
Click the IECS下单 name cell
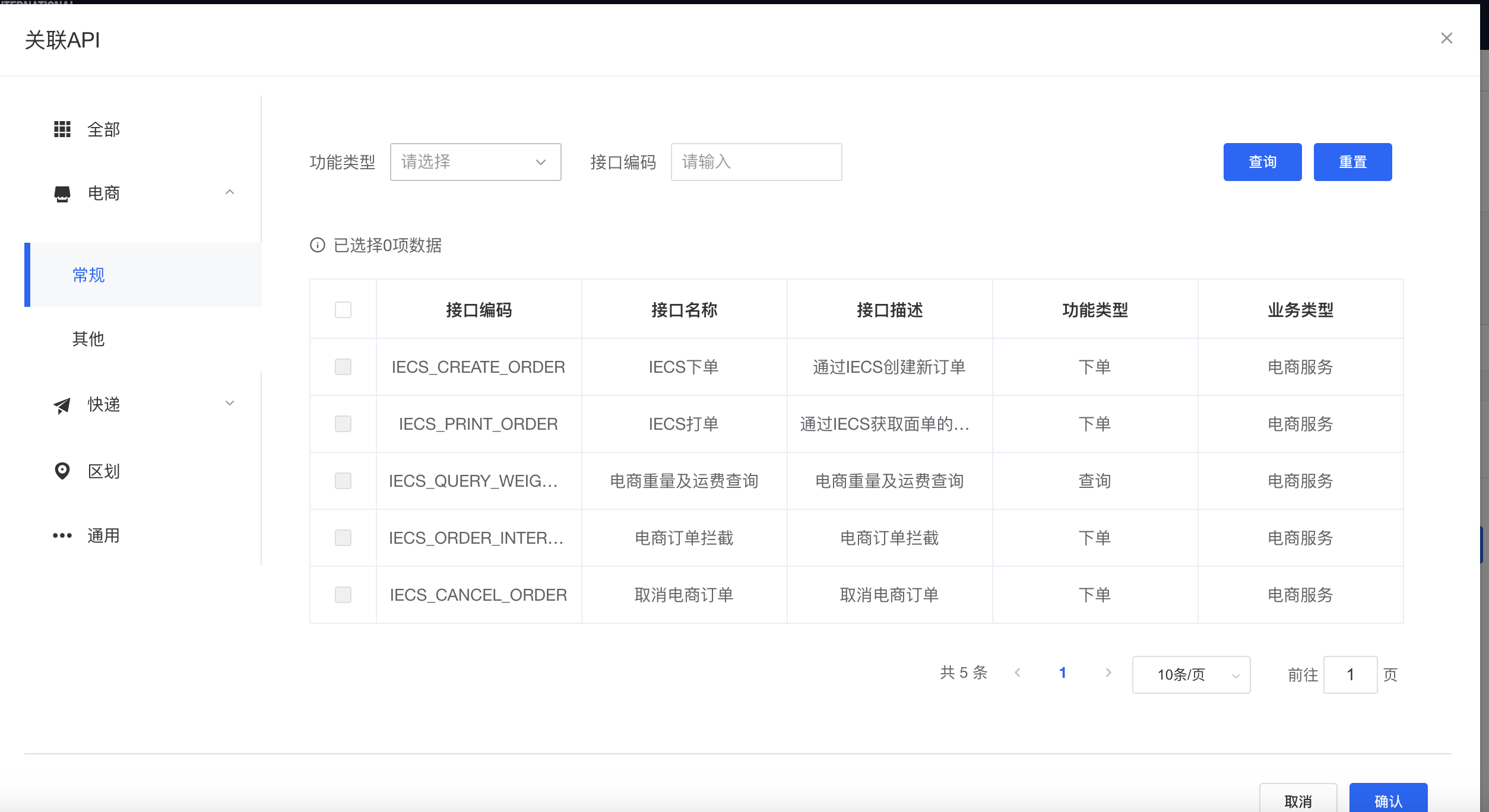[x=684, y=367]
